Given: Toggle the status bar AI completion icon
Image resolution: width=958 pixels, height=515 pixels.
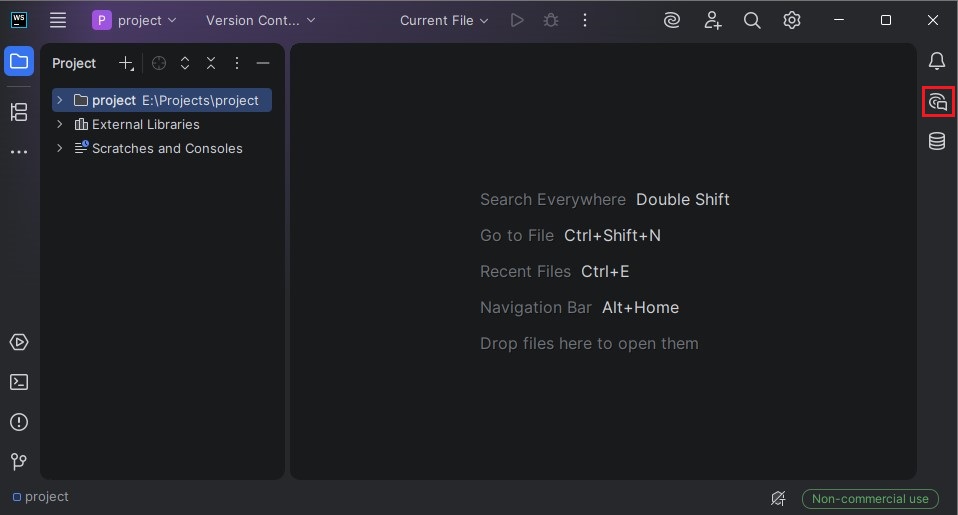Looking at the screenshot, I should 778,498.
